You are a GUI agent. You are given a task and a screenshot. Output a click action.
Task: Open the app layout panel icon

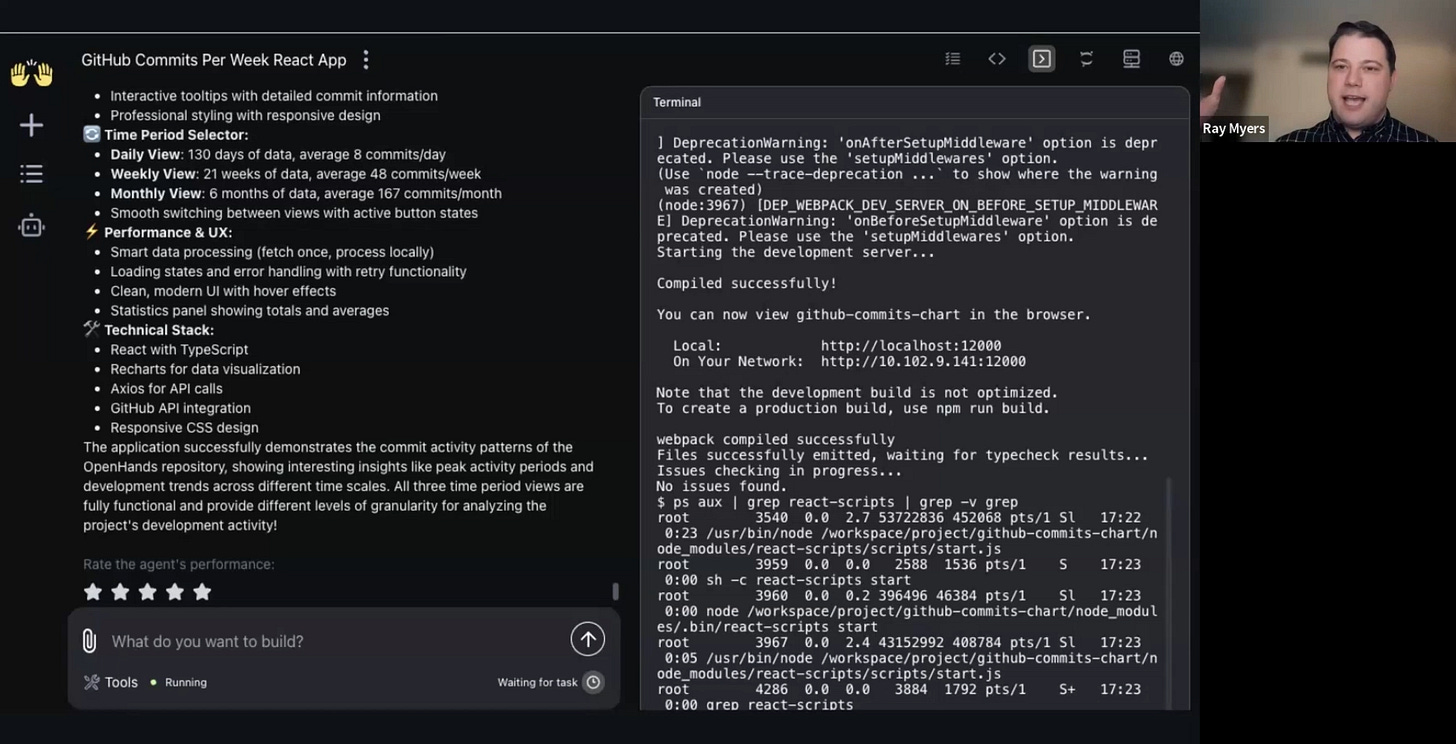click(x=1131, y=59)
